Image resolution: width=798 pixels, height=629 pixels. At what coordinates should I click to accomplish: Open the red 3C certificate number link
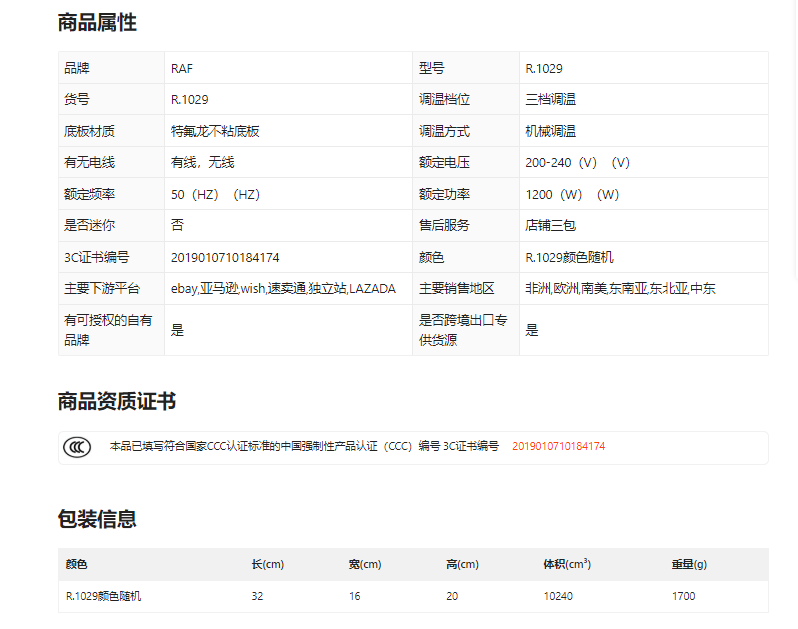pyautogui.click(x=558, y=447)
